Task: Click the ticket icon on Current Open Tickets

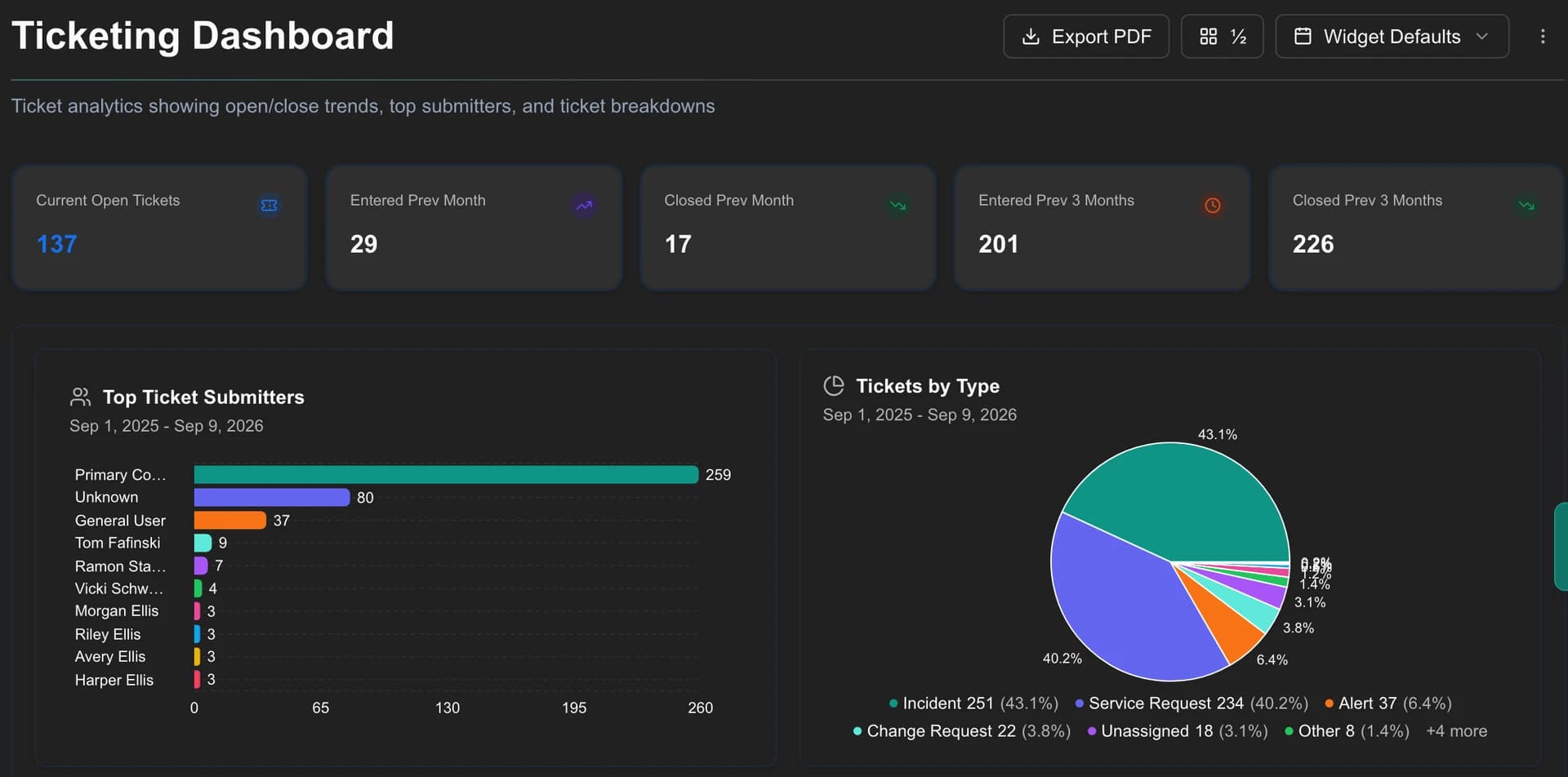Action: [x=269, y=206]
